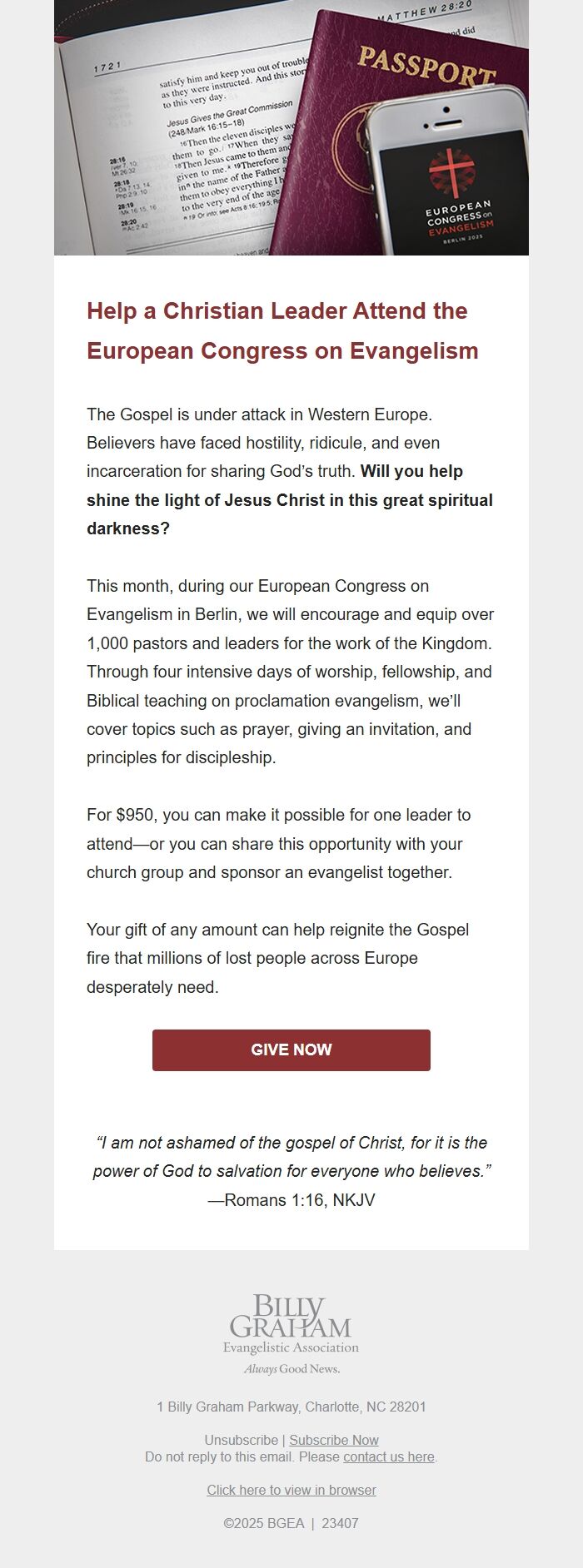Viewport: 583px width, 1568px height.
Task: Click the paragraph starting 'This month, during'
Action: [291, 672]
